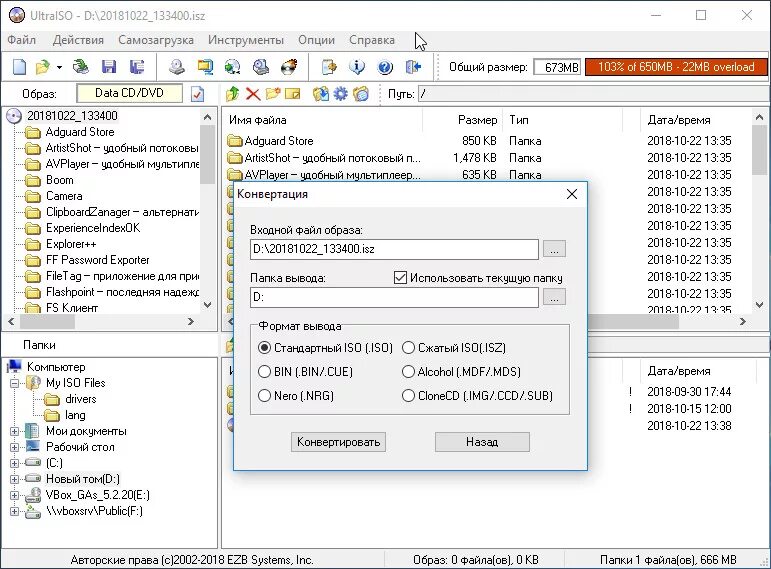Open the dropdown arrow next to Open icon
771x569 pixels.
[59, 67]
